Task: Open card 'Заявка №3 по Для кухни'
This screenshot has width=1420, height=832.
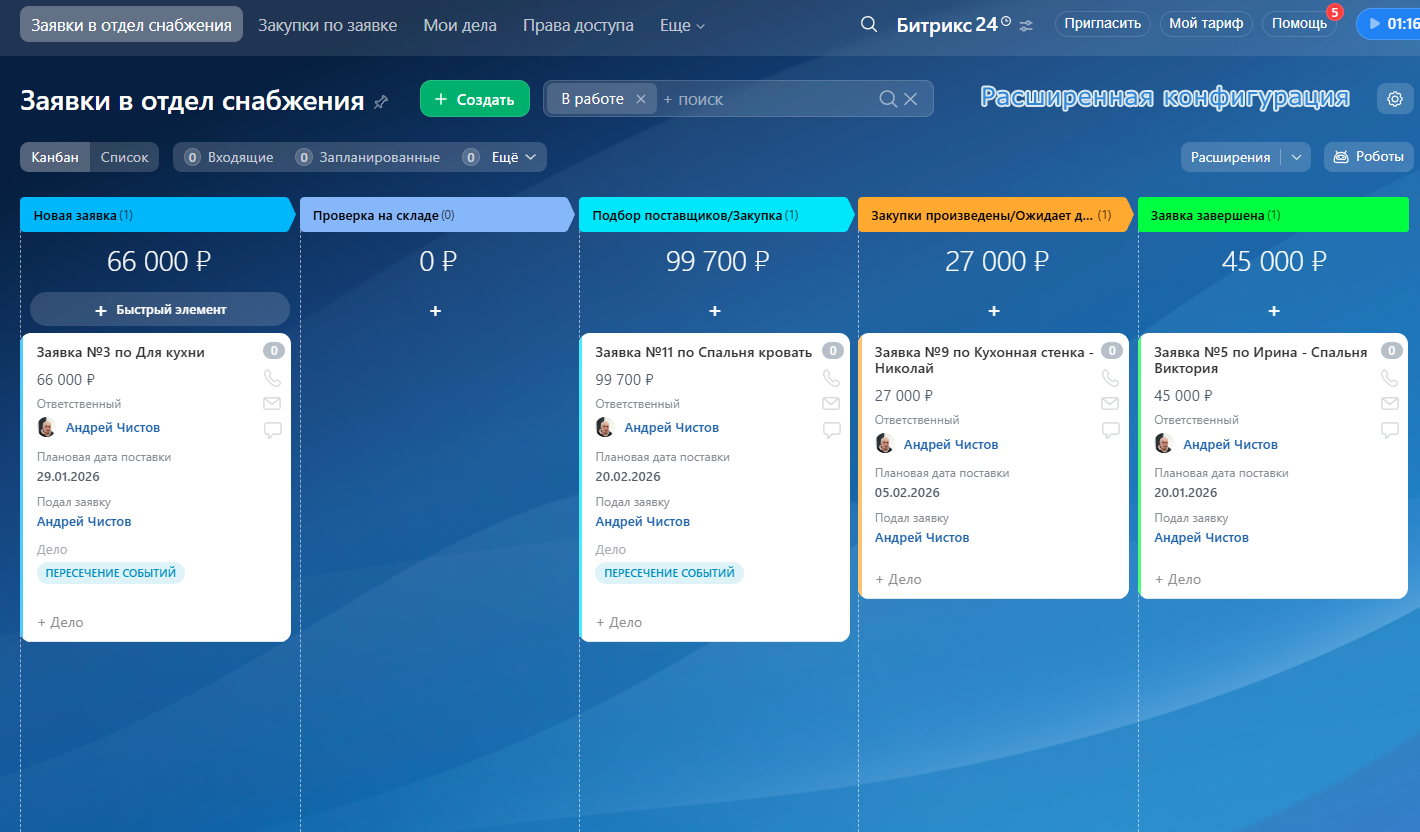Action: coord(121,352)
